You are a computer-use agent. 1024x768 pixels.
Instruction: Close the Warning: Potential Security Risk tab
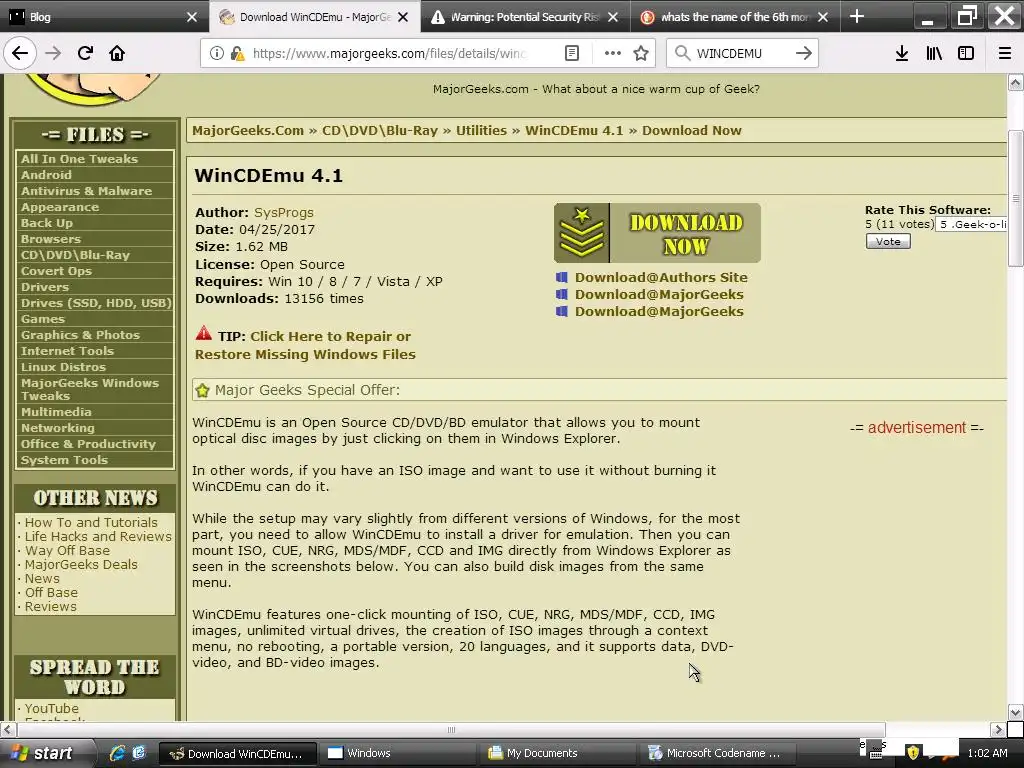(x=613, y=17)
